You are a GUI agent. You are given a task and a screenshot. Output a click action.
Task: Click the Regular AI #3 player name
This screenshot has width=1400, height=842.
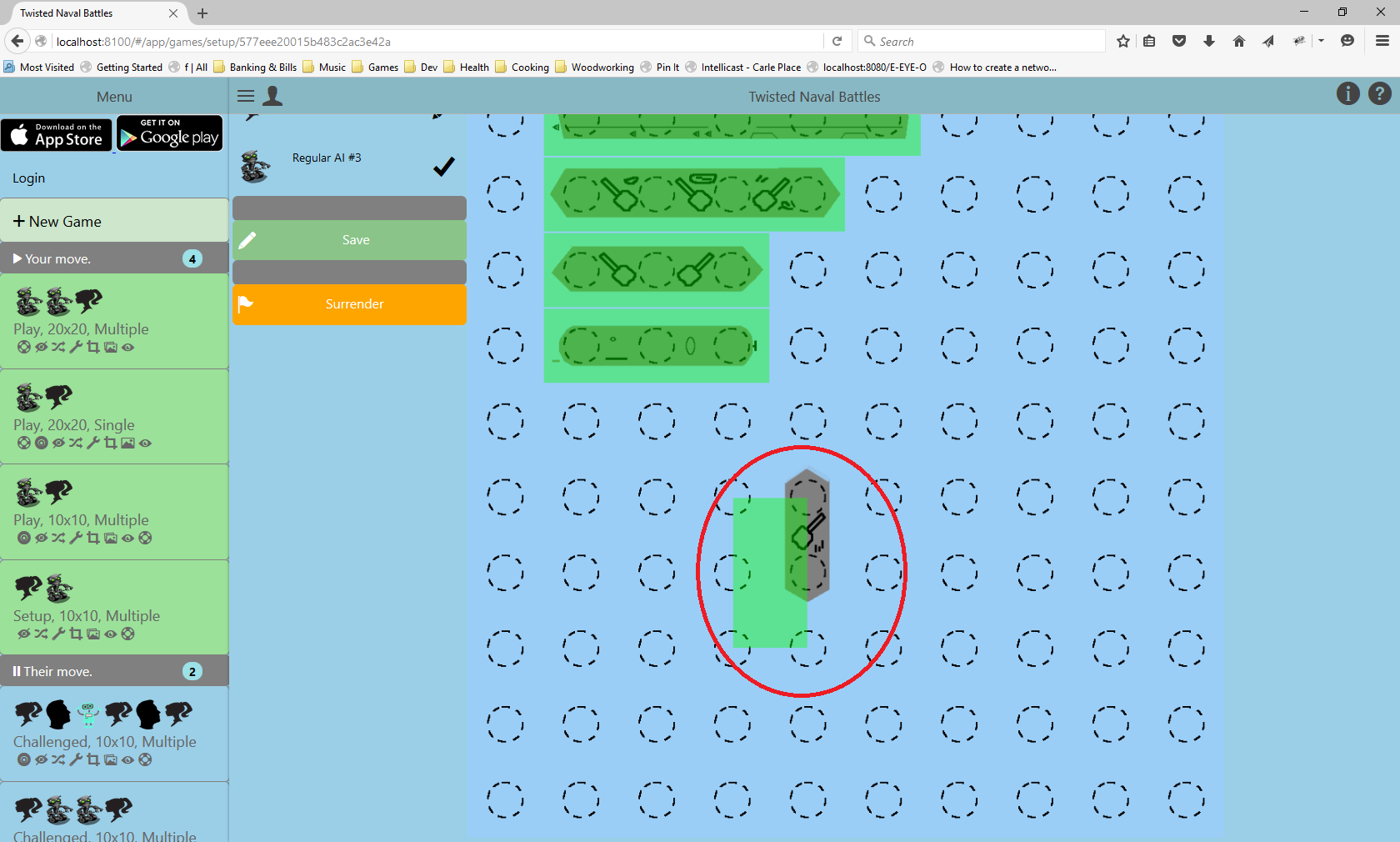point(327,158)
